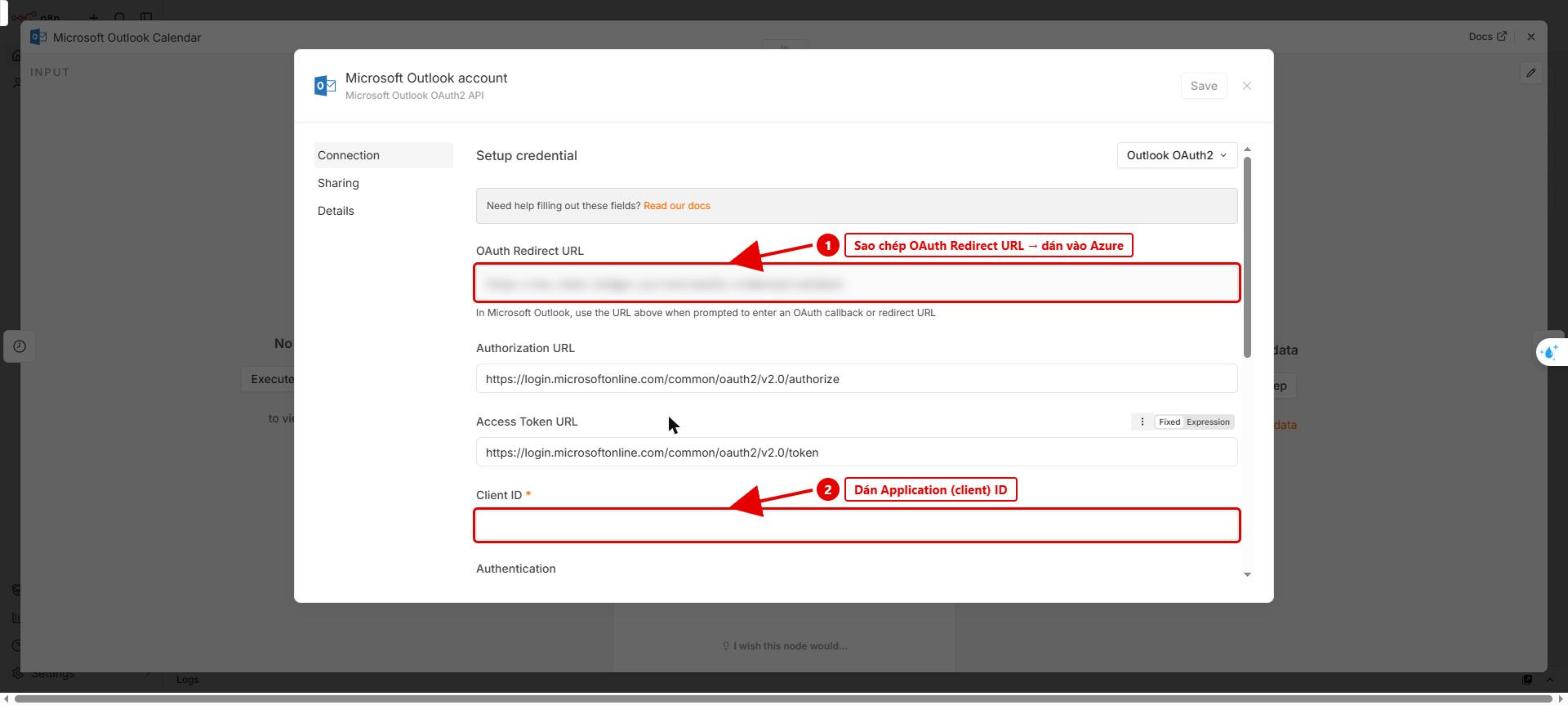Click the Save button in credential dialog
The width and height of the screenshot is (1568, 705).
click(1203, 86)
